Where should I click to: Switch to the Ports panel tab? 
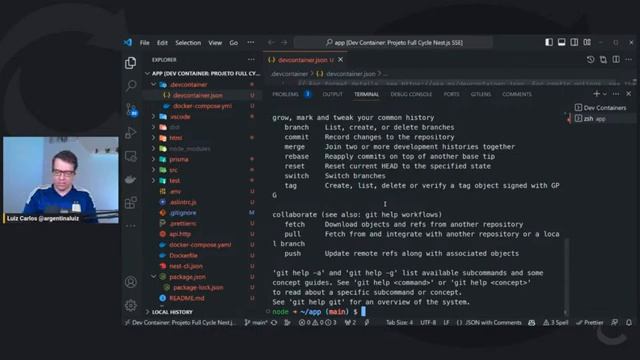tap(451, 94)
